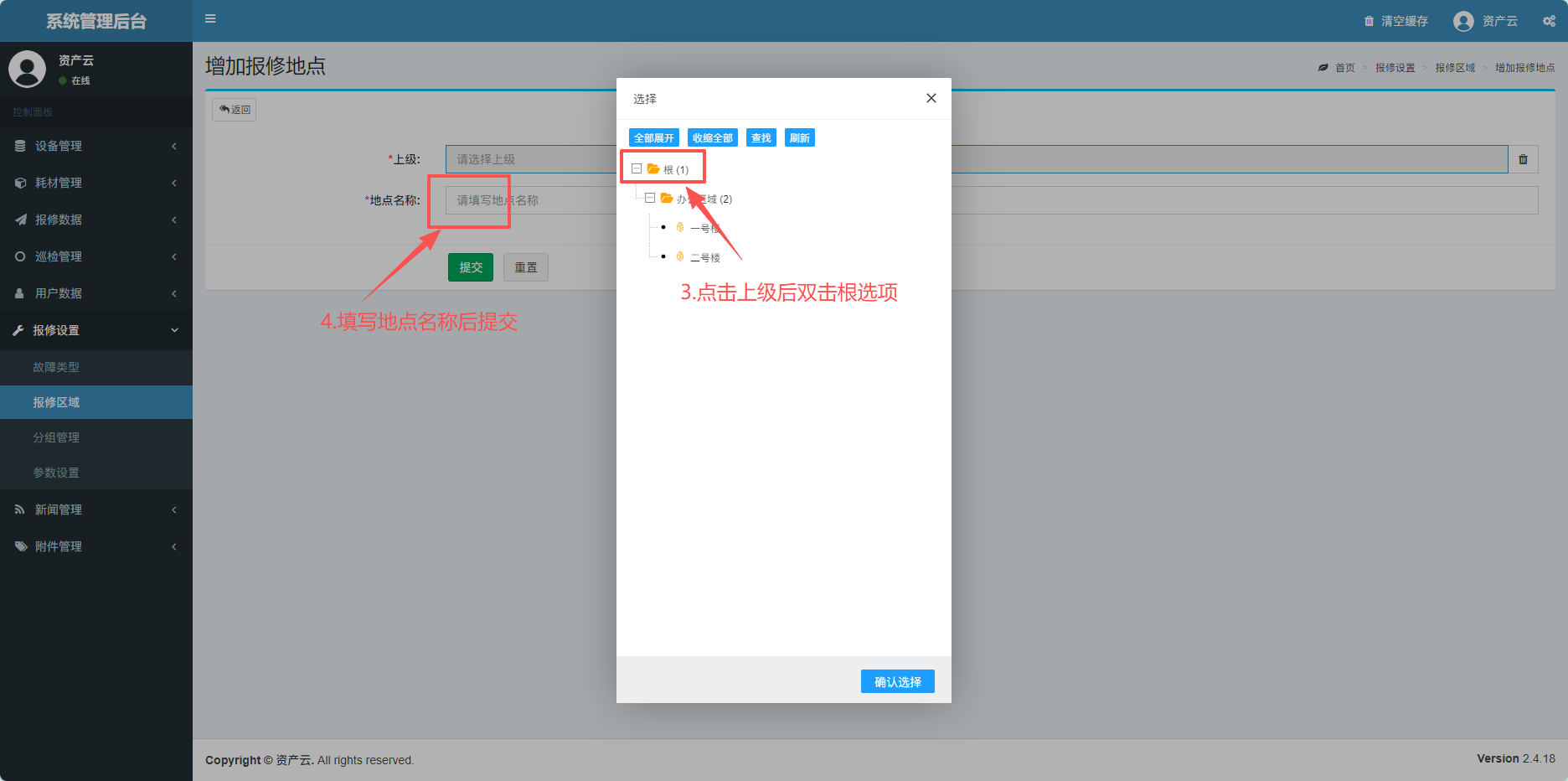The height and width of the screenshot is (781, 1568).
Task: Open the settings gears icon in header
Action: pyautogui.click(x=1549, y=21)
